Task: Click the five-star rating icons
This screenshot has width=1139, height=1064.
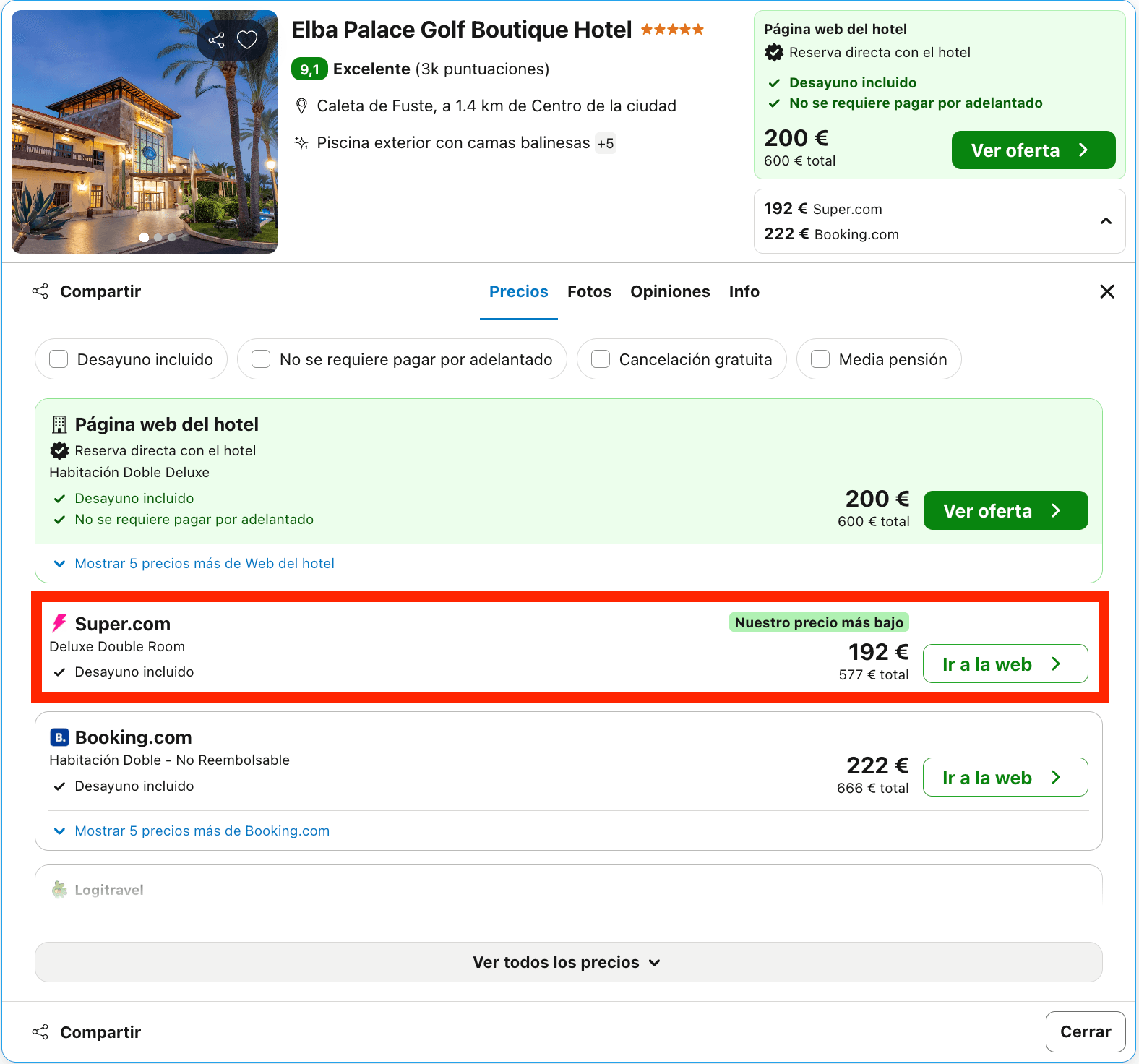Action: (672, 30)
